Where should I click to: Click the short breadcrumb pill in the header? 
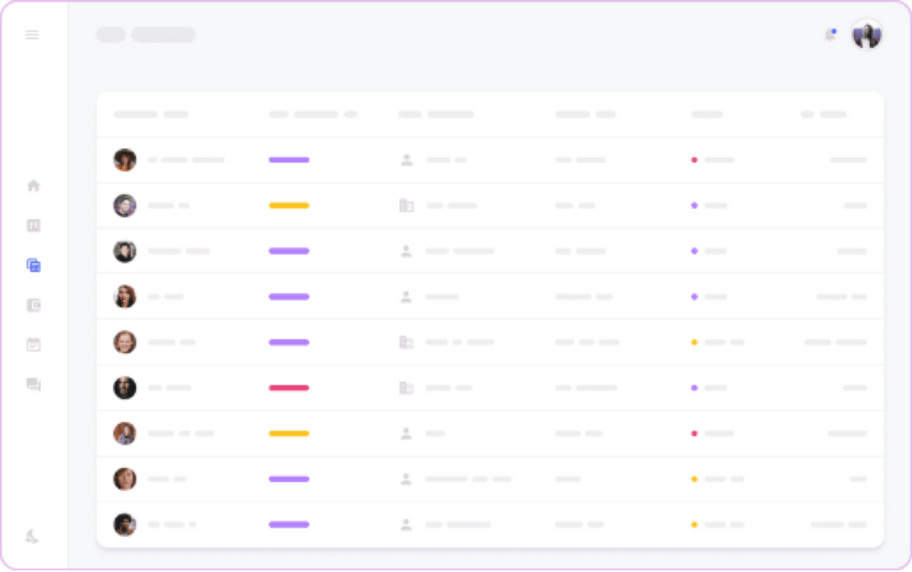(x=111, y=35)
